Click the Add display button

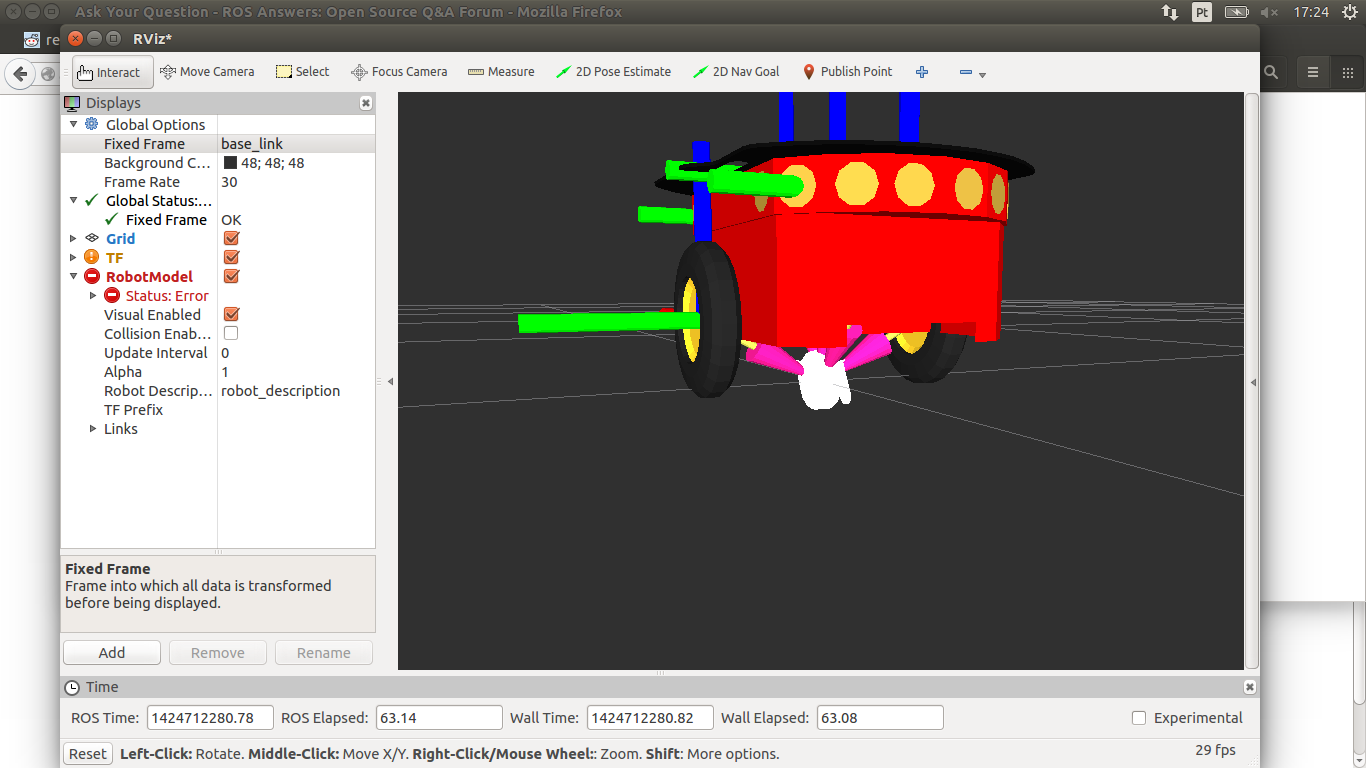[x=112, y=652]
